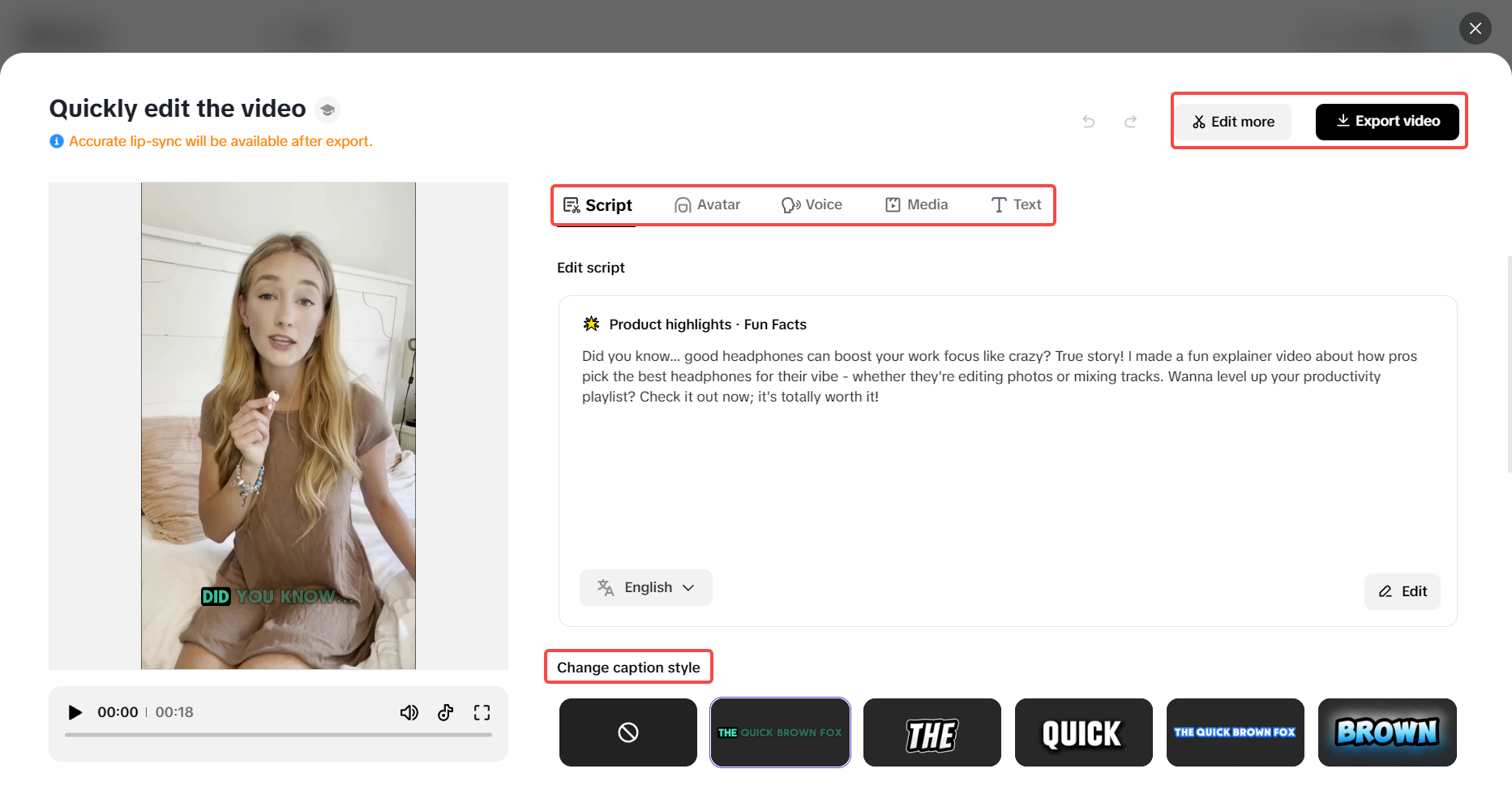This screenshot has height=786, width=1512.
Task: Pick the glowing 'BROWN' caption style
Action: coord(1387,732)
